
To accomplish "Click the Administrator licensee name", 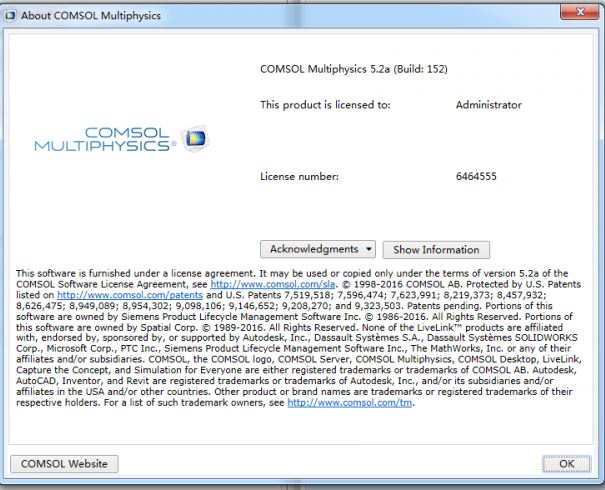I will [x=487, y=104].
